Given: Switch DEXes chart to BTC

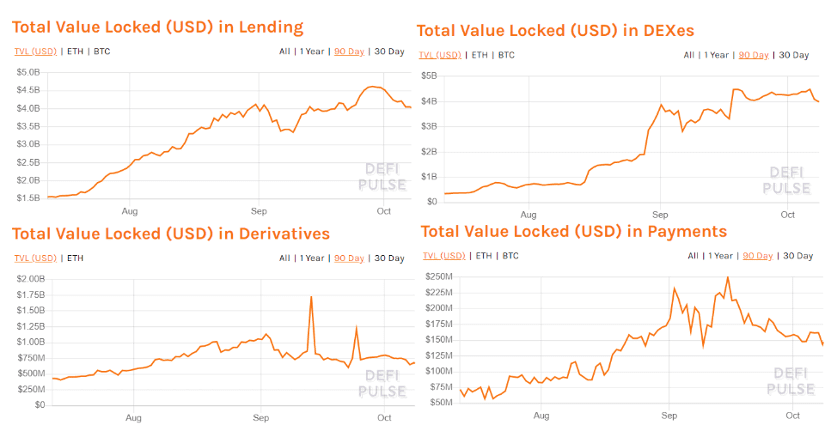Looking at the screenshot, I should [x=506, y=55].
